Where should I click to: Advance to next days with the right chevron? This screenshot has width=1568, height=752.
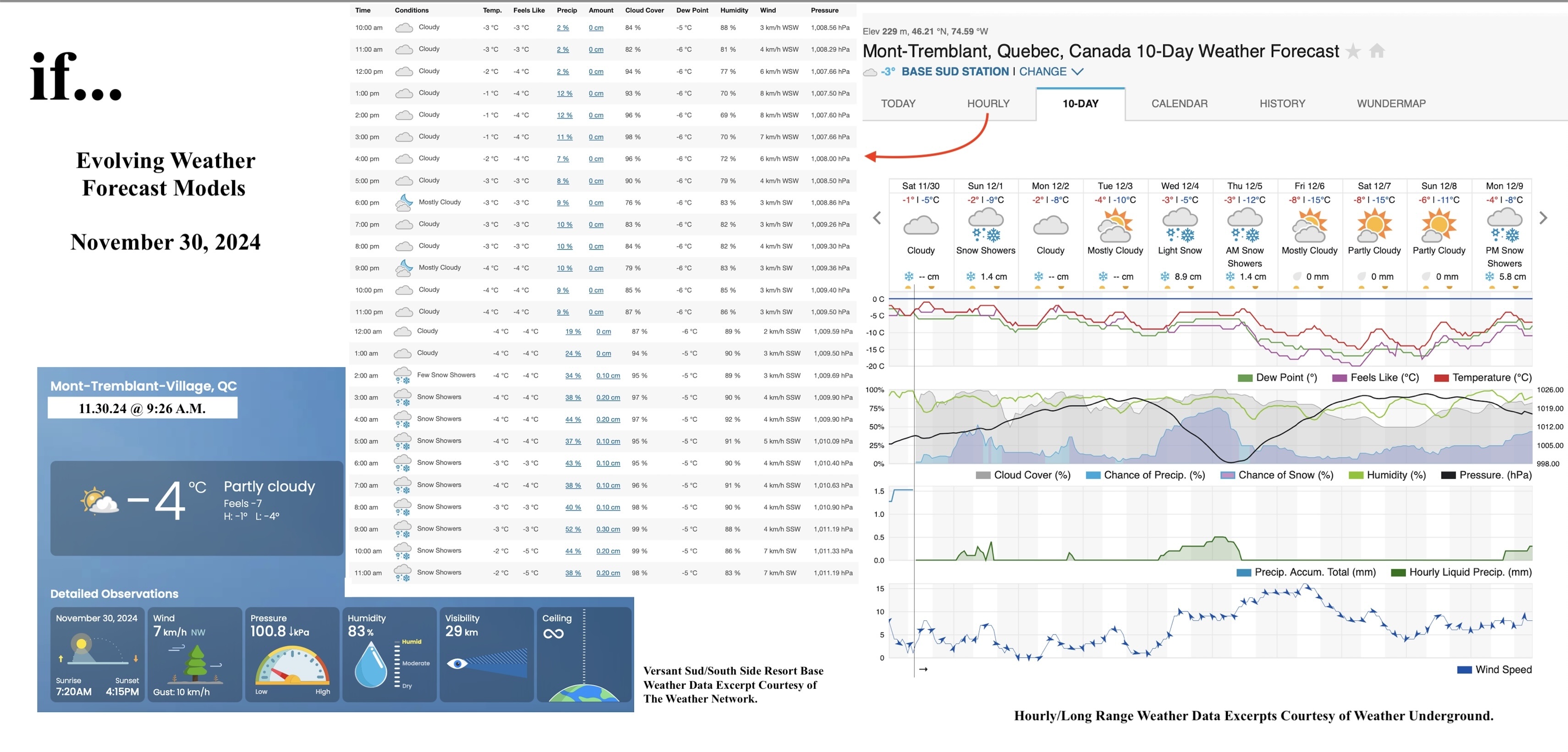[x=1542, y=218]
